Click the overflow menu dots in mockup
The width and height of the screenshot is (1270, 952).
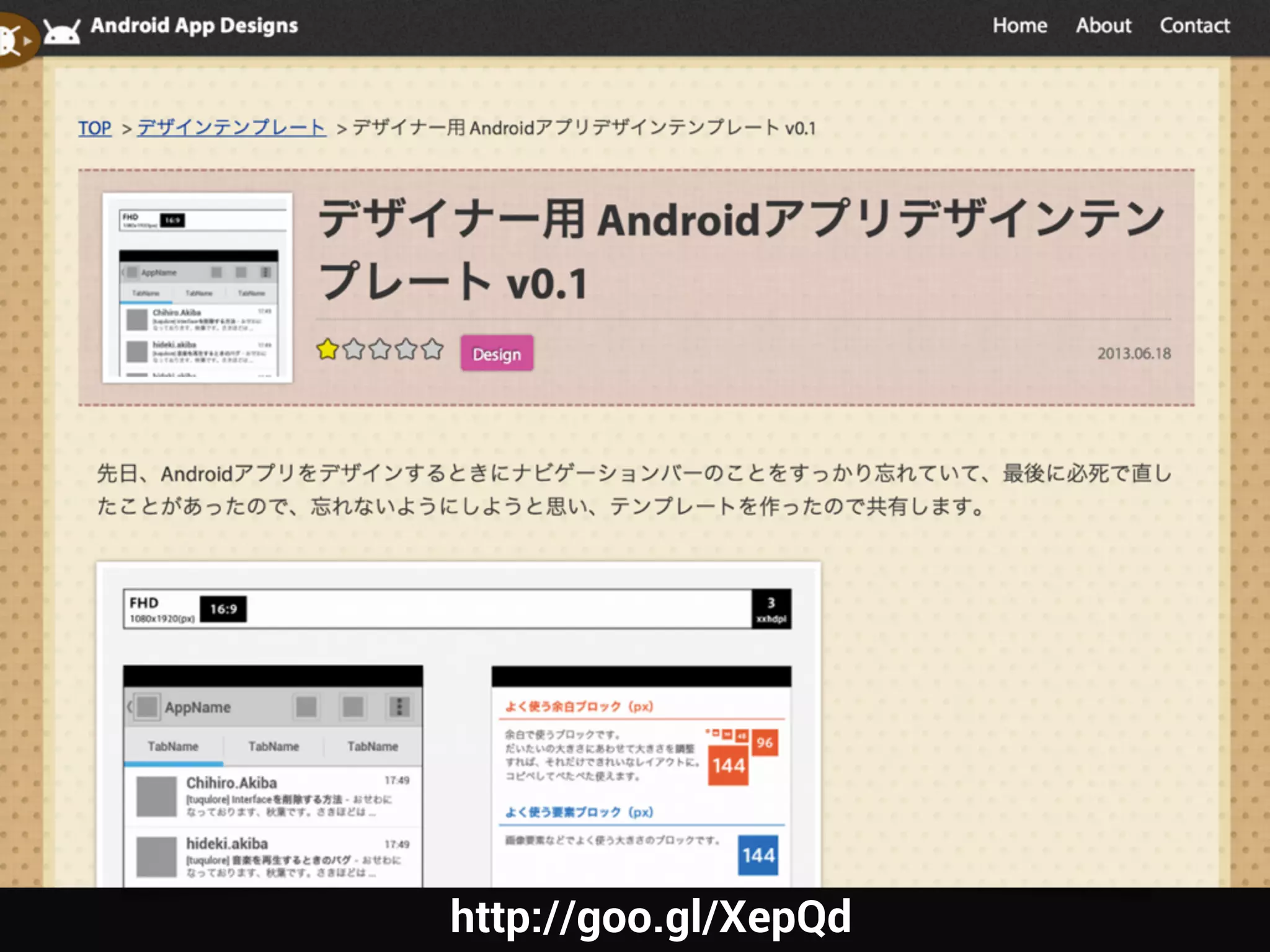(399, 707)
